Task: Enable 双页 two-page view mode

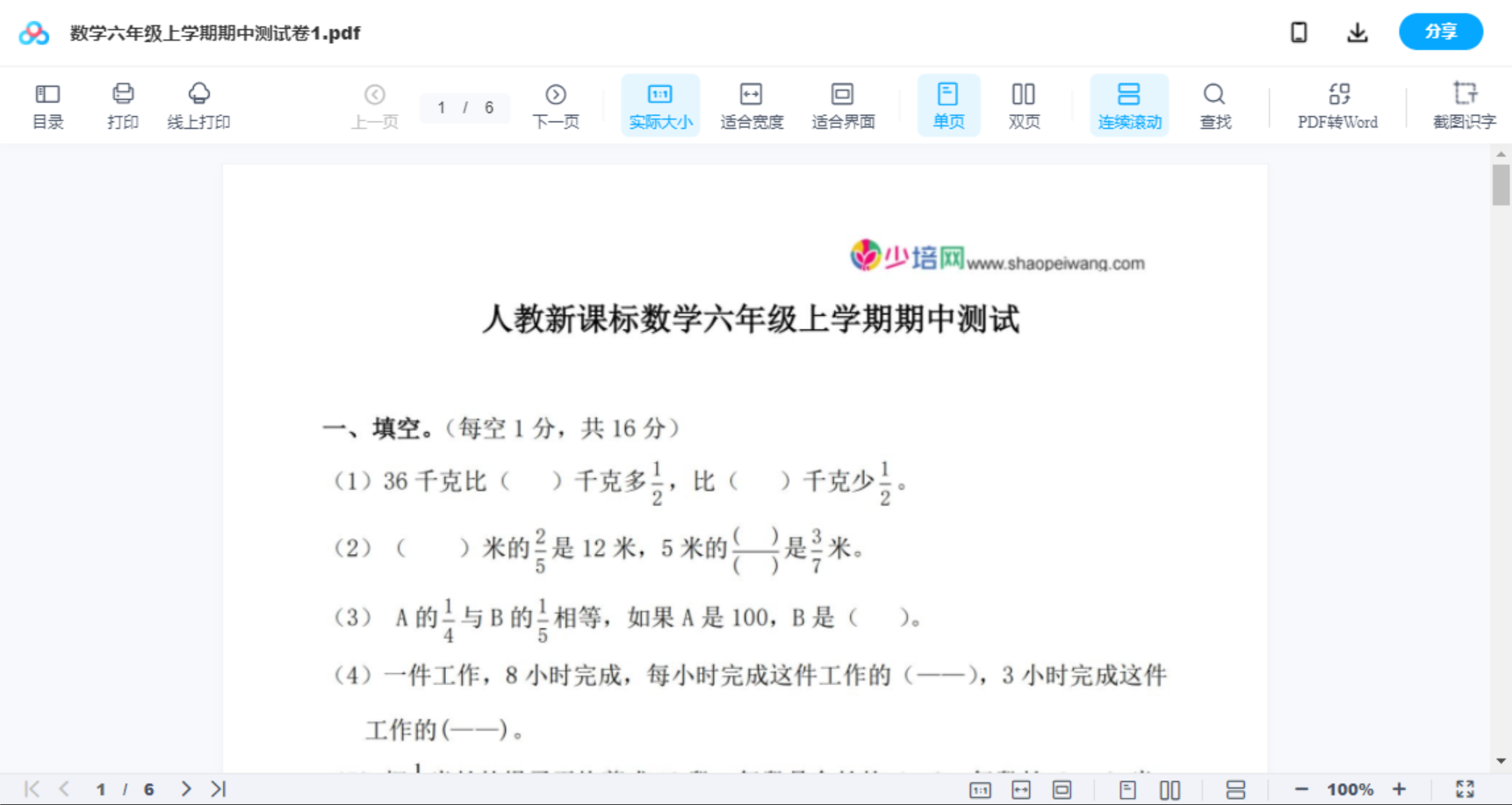Action: 1024,104
